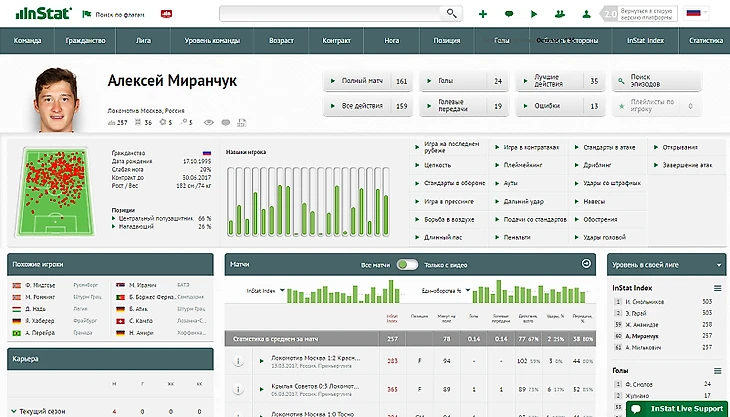The height and width of the screenshot is (417, 730).
Task: Click the eye icon under the player name
Action: tap(209, 122)
